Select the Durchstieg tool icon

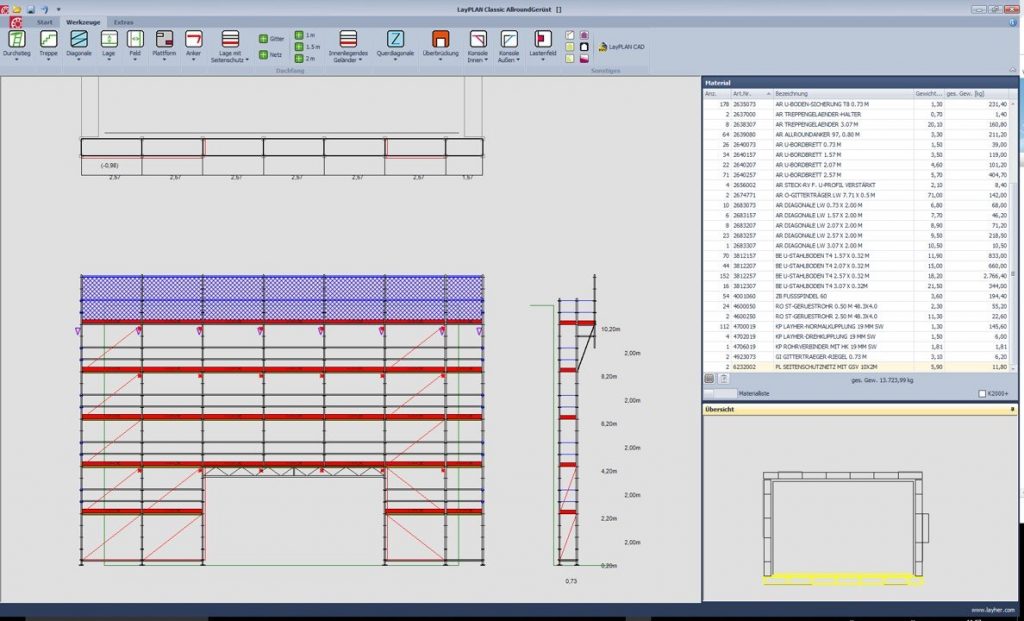[x=16, y=39]
